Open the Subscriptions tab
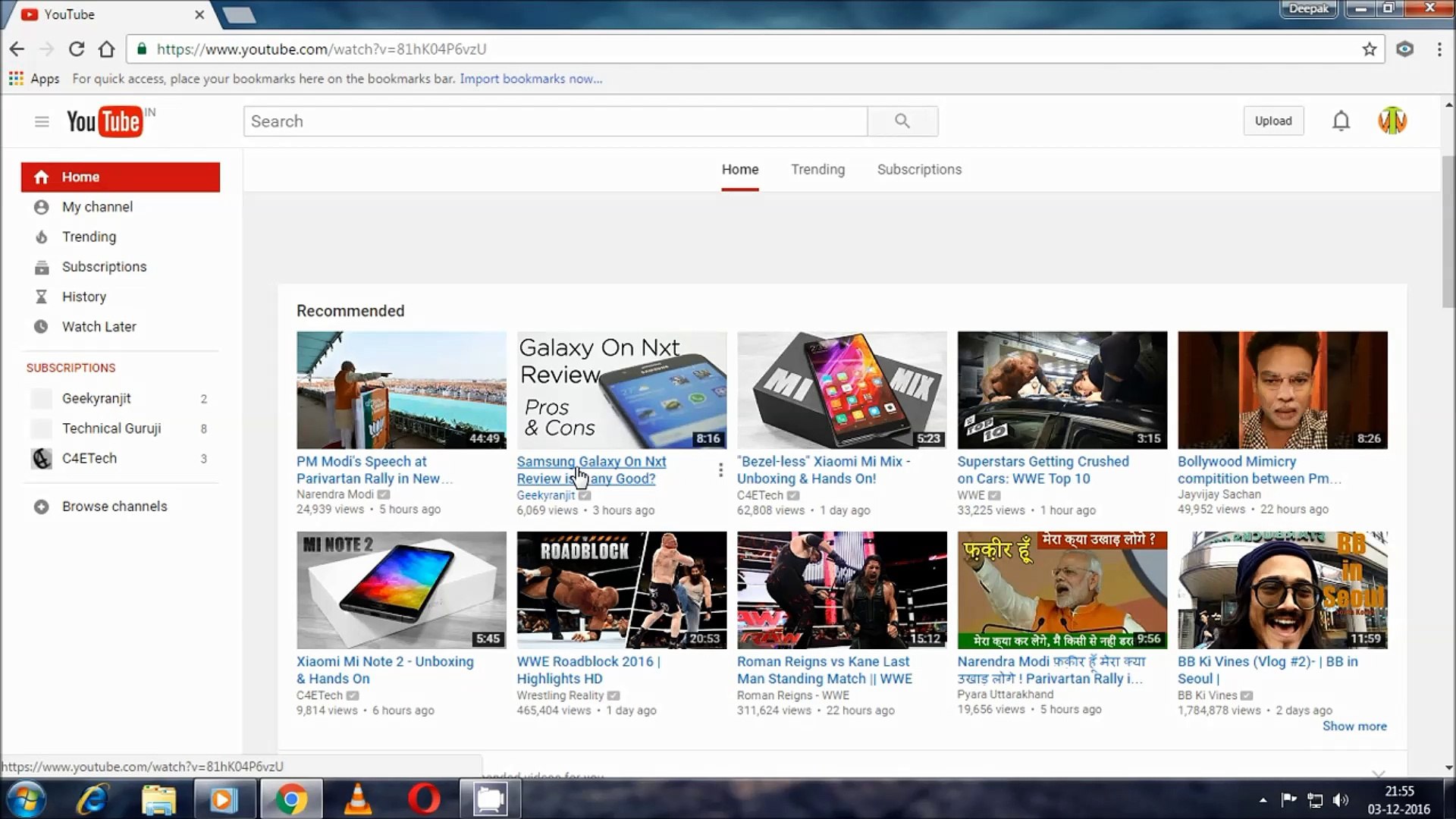This screenshot has height=819, width=1456. (x=919, y=169)
